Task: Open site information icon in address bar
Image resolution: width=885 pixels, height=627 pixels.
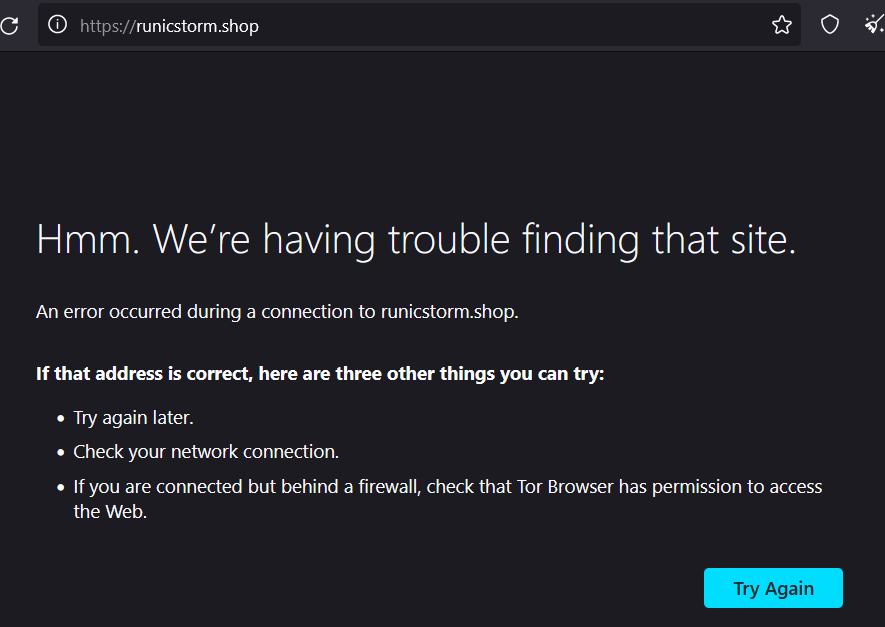Action: (x=58, y=26)
